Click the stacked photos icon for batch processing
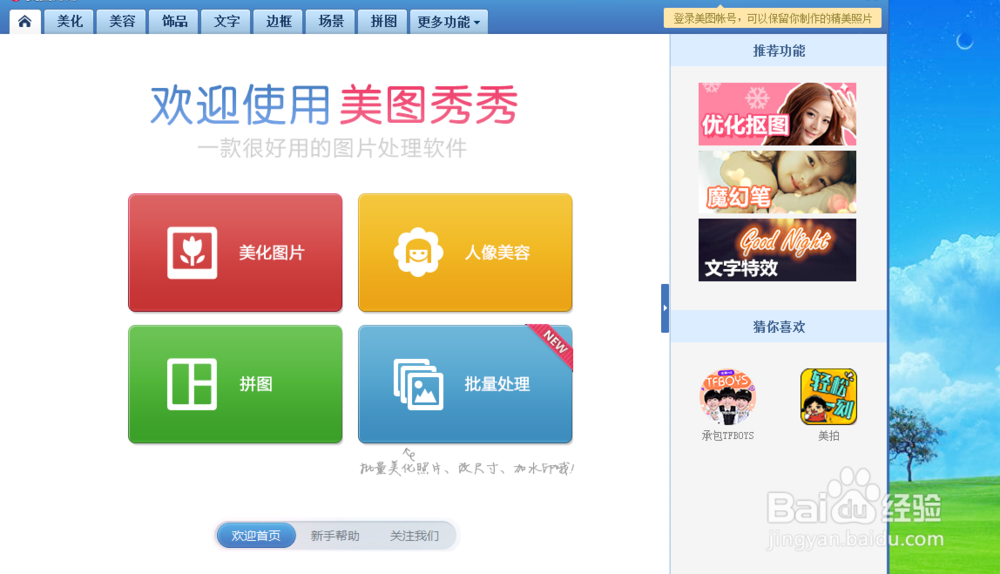Image resolution: width=1000 pixels, height=574 pixels. click(x=418, y=384)
